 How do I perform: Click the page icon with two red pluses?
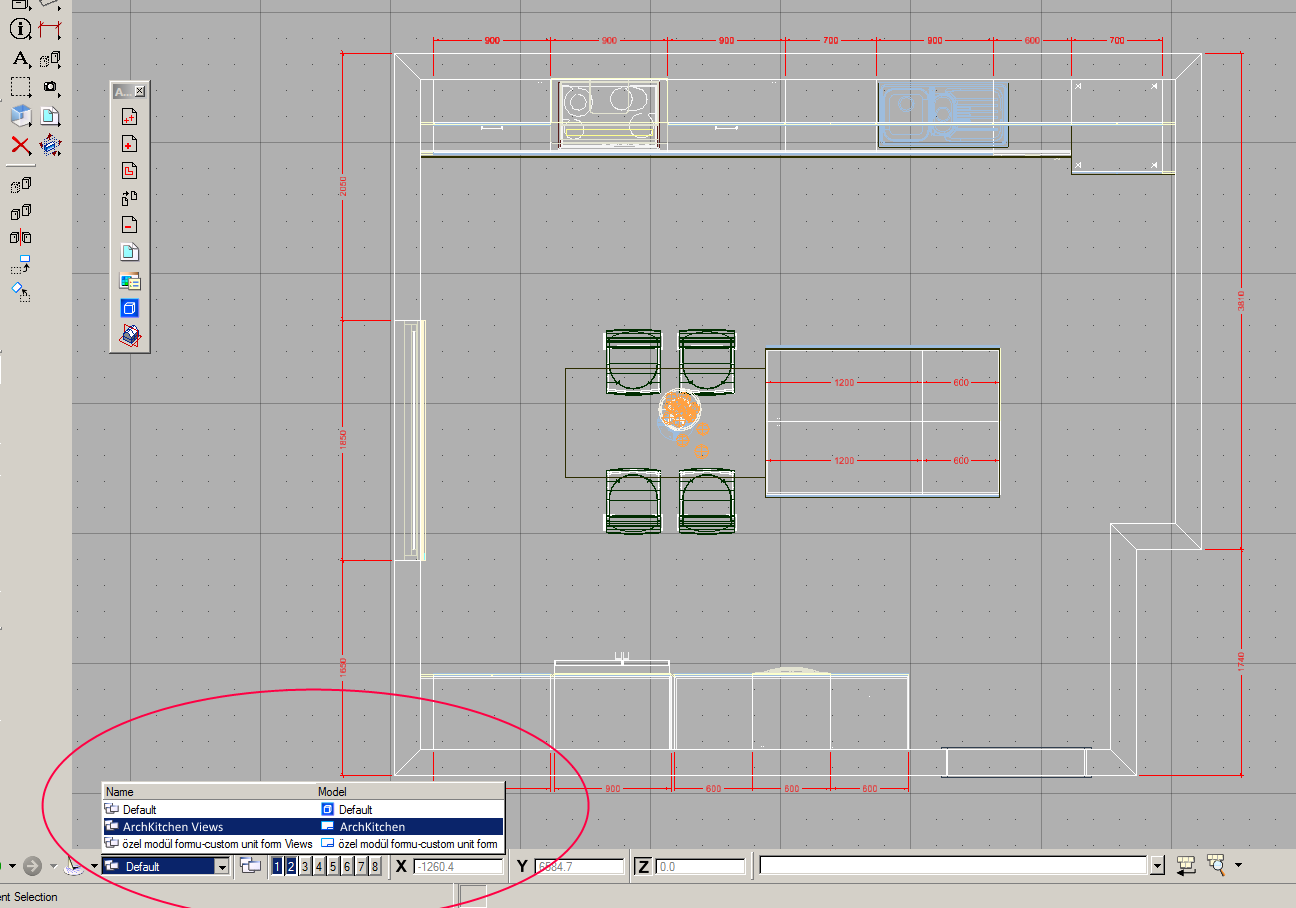point(129,117)
